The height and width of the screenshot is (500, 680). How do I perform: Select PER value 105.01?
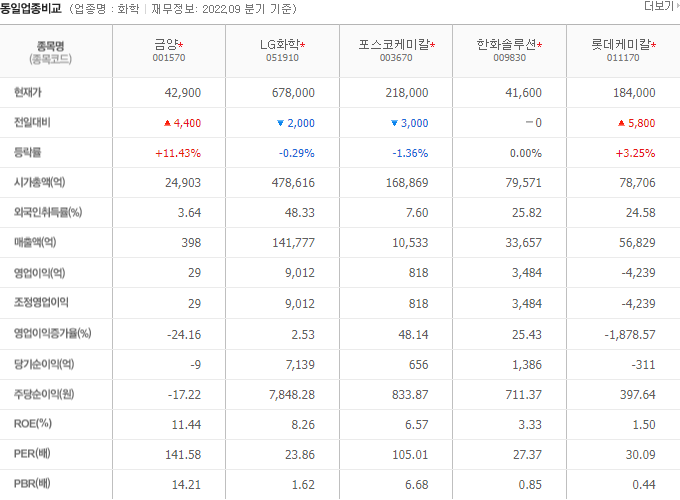point(410,454)
